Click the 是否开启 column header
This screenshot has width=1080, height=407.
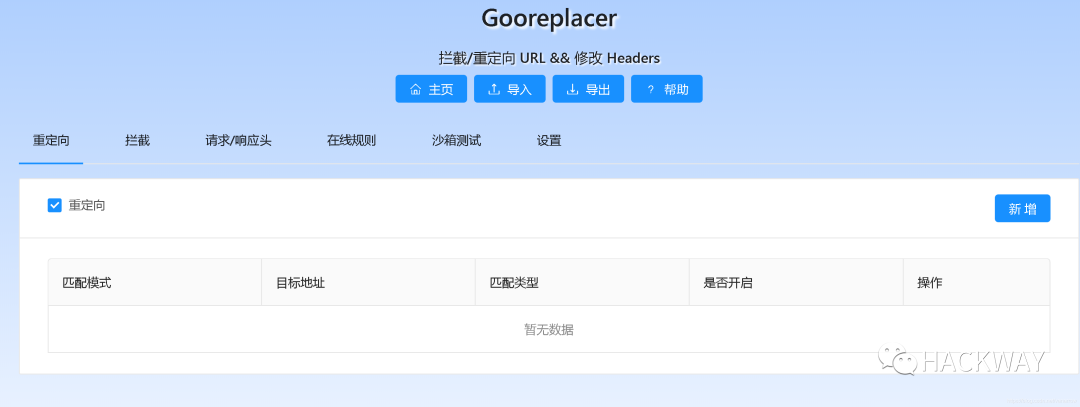pyautogui.click(x=796, y=283)
